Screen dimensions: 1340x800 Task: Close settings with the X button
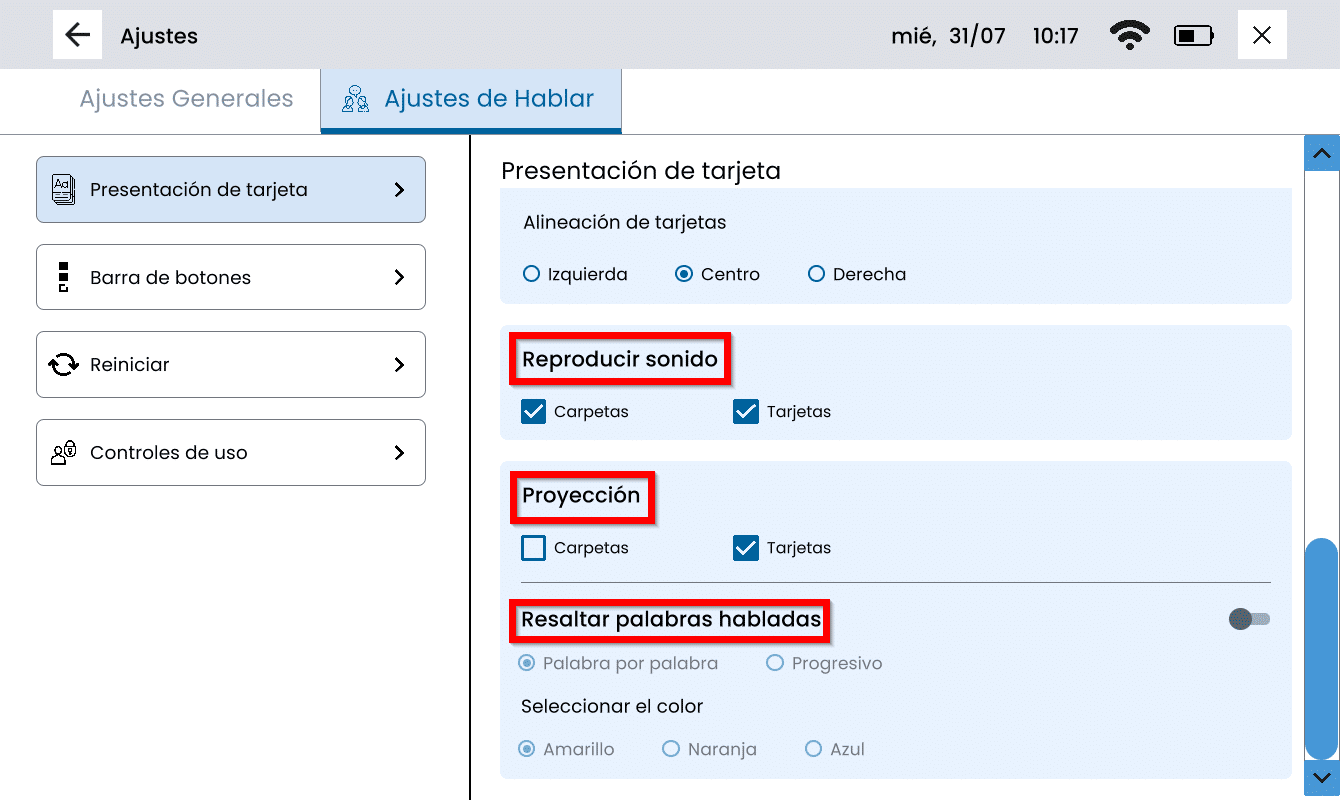point(1262,36)
